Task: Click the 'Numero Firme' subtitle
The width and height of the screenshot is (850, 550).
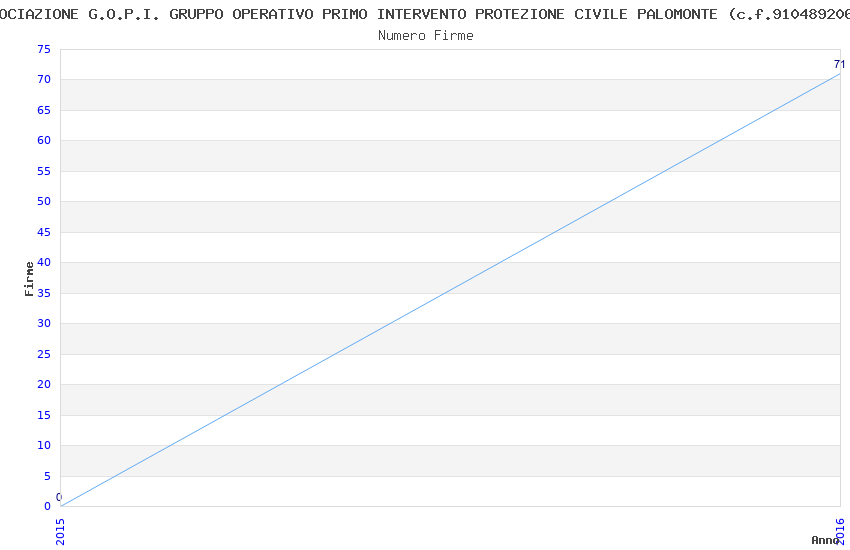Action: coord(426,36)
